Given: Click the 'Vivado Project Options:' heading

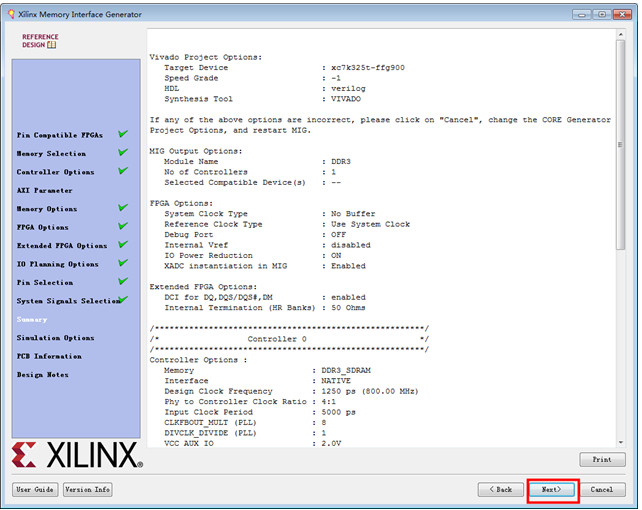Looking at the screenshot, I should [x=206, y=57].
